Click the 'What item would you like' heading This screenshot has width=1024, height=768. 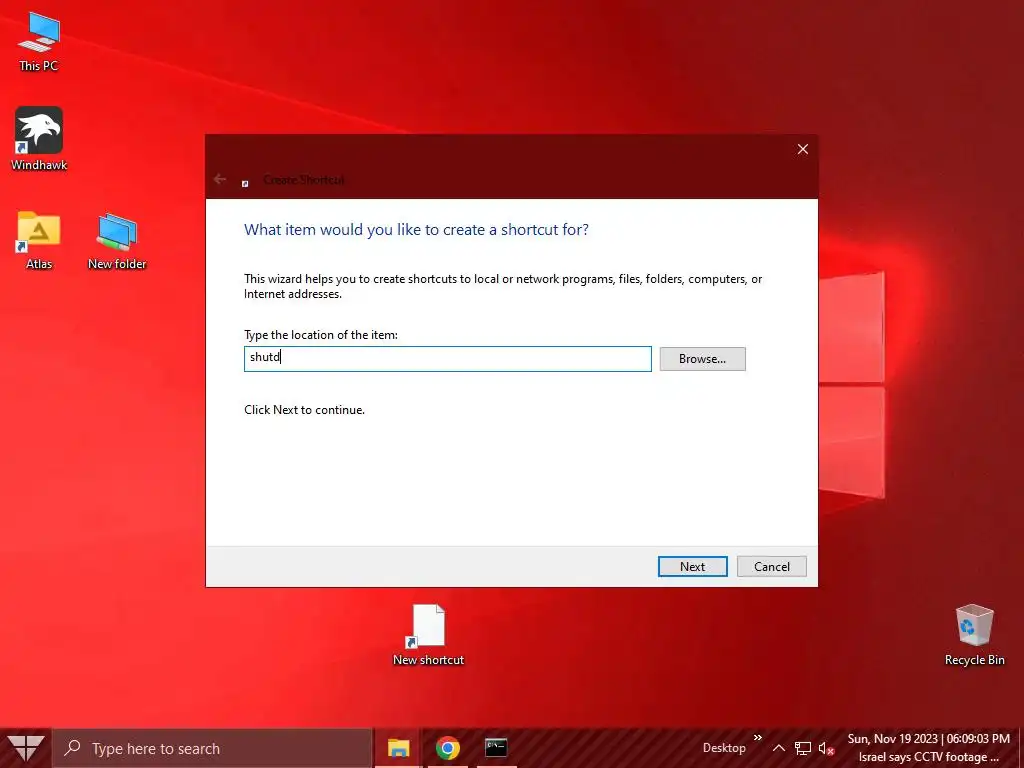pyautogui.click(x=416, y=230)
